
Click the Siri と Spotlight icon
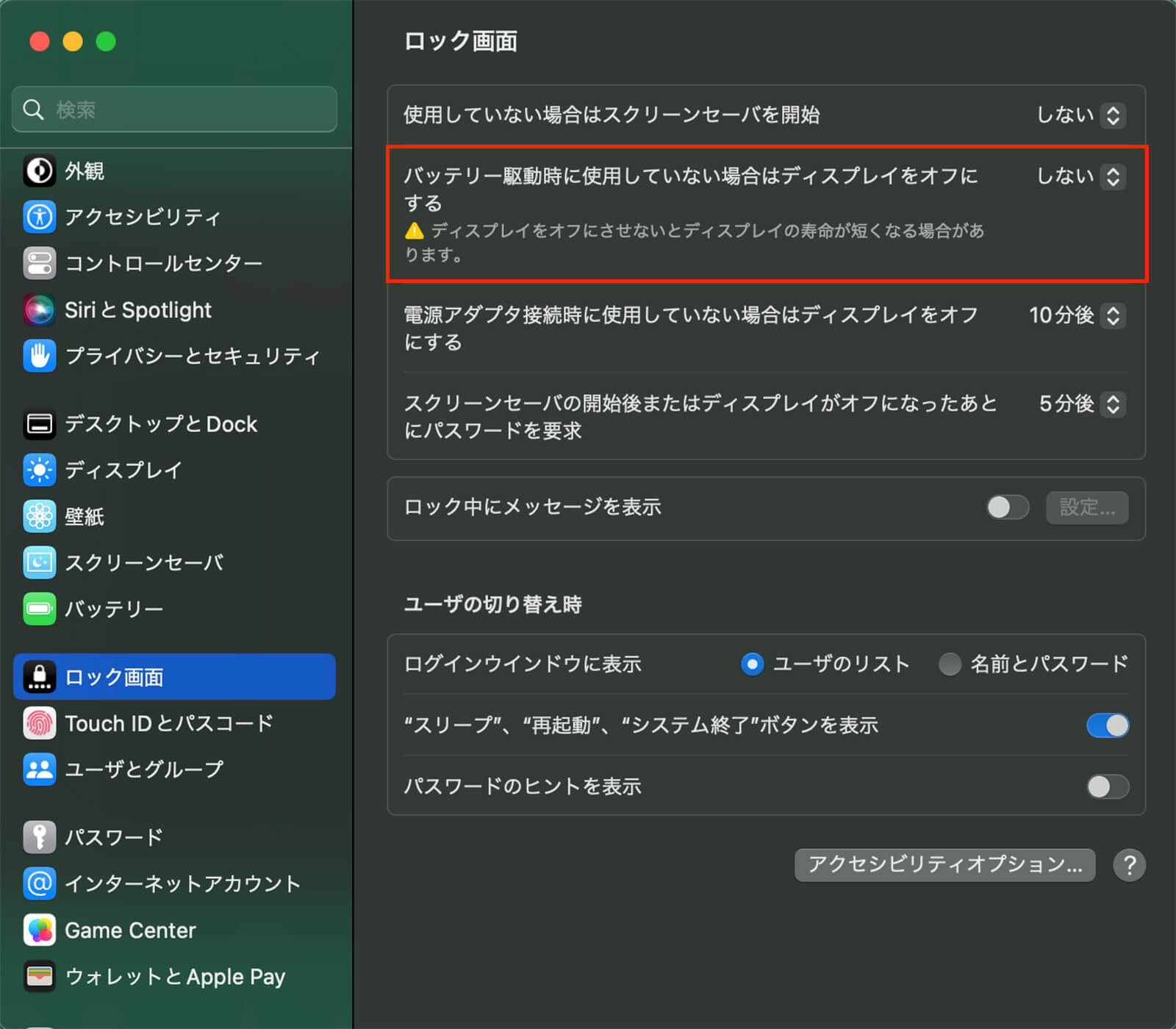point(39,309)
